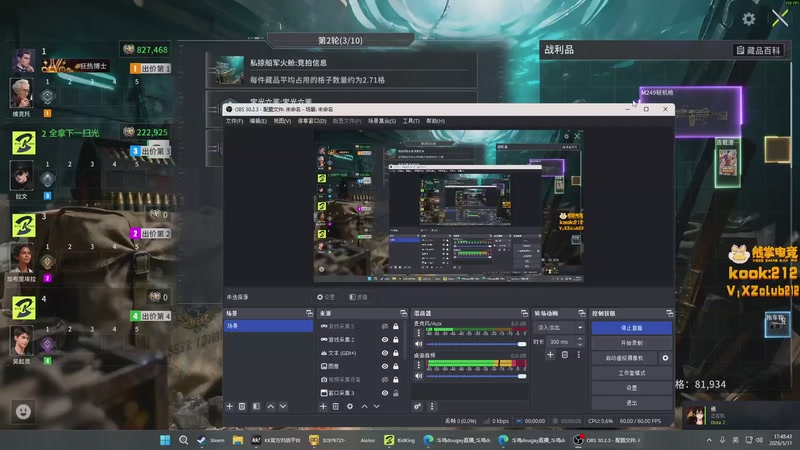Viewport: 800px width, 450px height.
Task: Increase transition duration with up arrow
Action: click(x=580, y=339)
